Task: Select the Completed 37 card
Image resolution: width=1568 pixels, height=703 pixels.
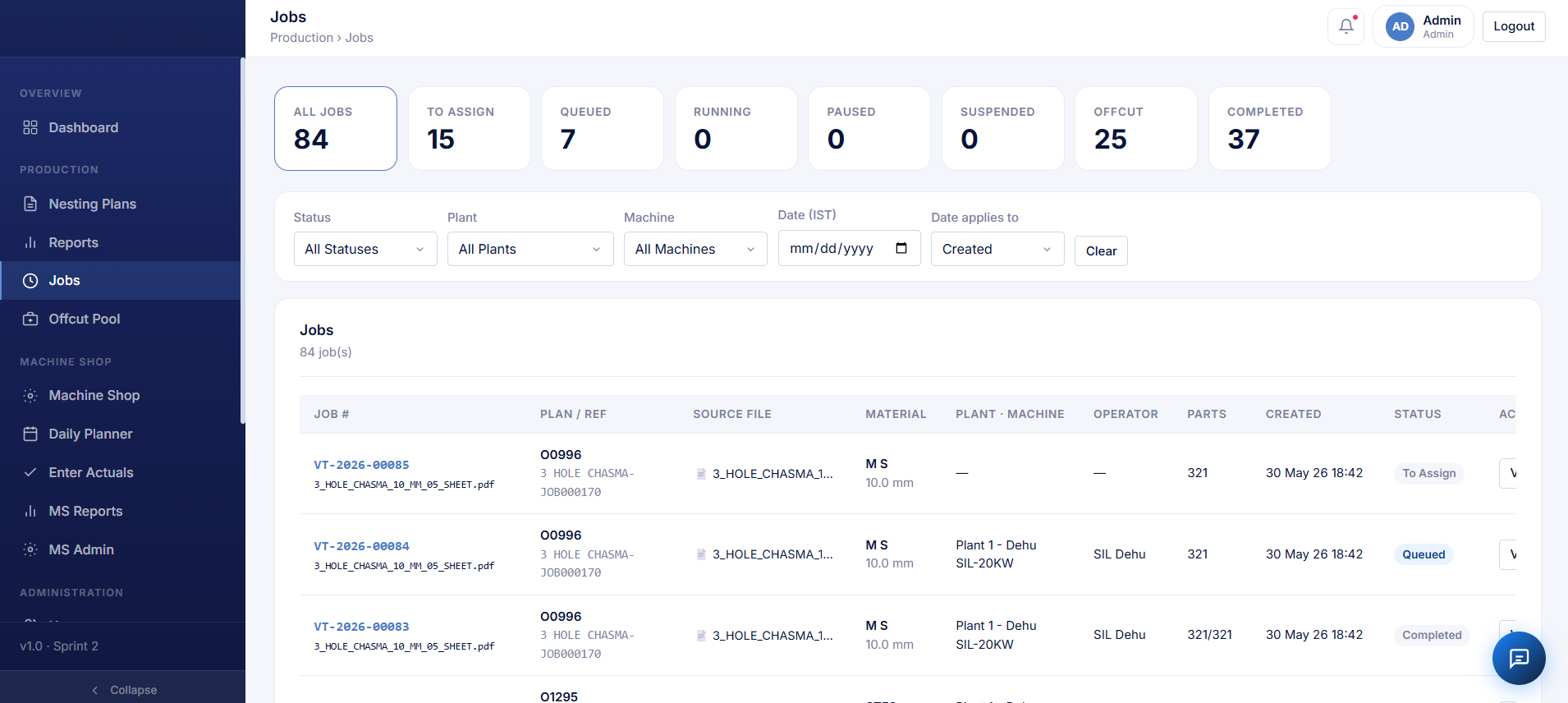Action: 1269,128
